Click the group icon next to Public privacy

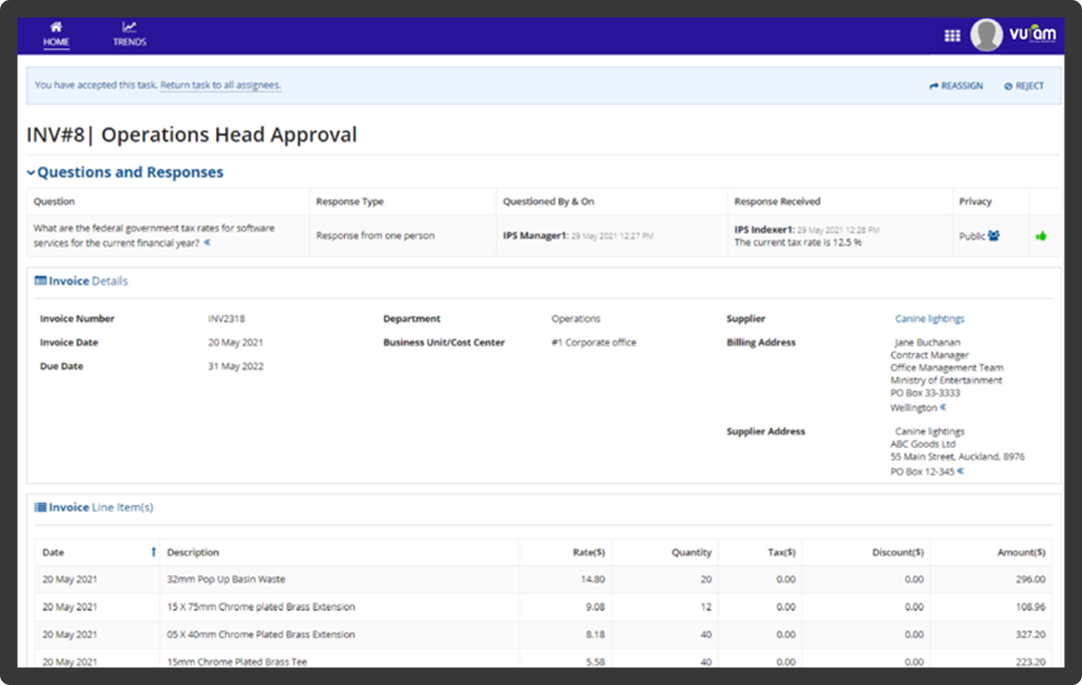point(993,236)
